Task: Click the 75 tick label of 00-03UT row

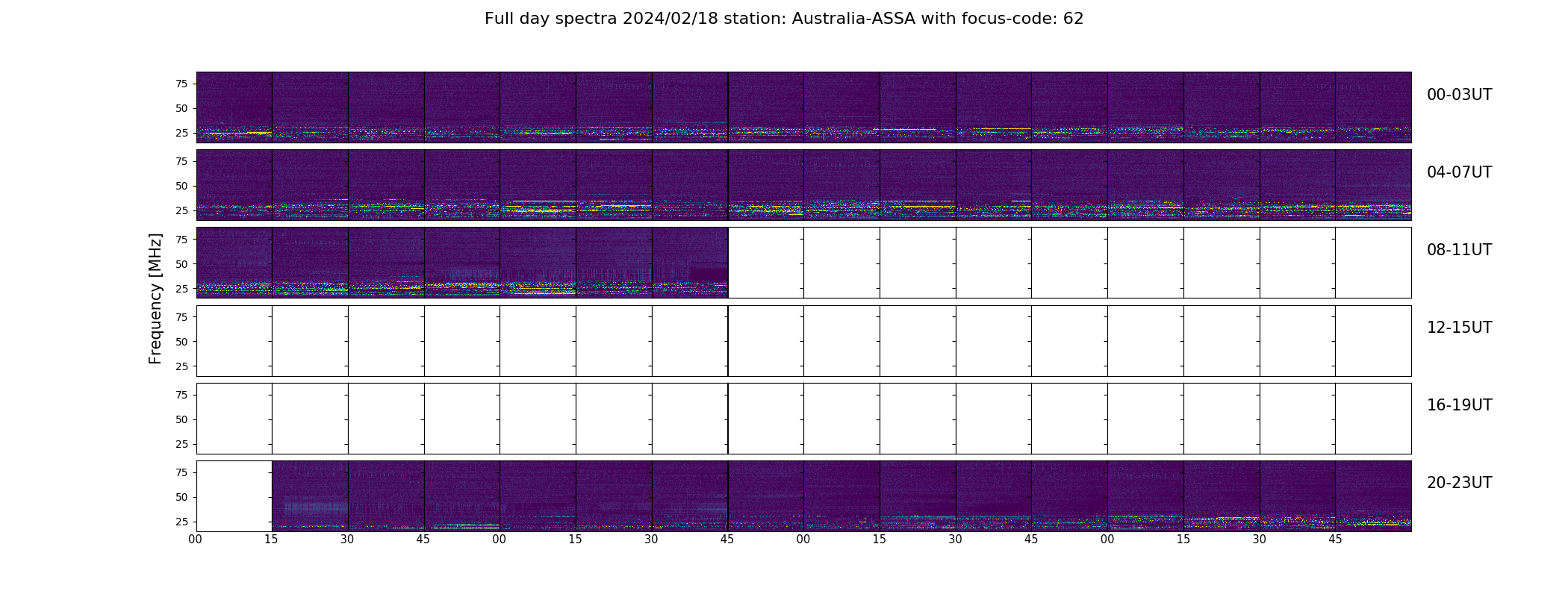Action: tap(181, 84)
